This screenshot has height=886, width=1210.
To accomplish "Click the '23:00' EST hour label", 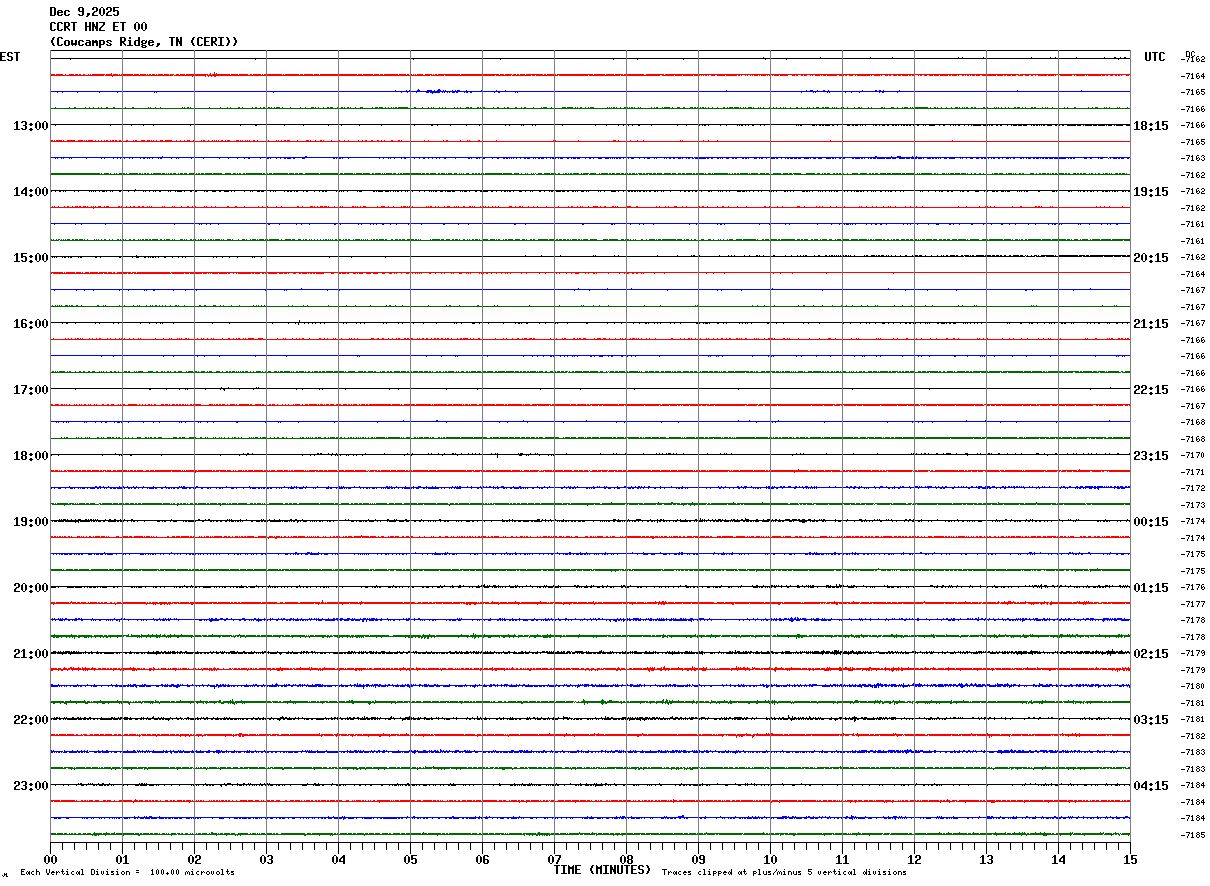I will pos(30,785).
